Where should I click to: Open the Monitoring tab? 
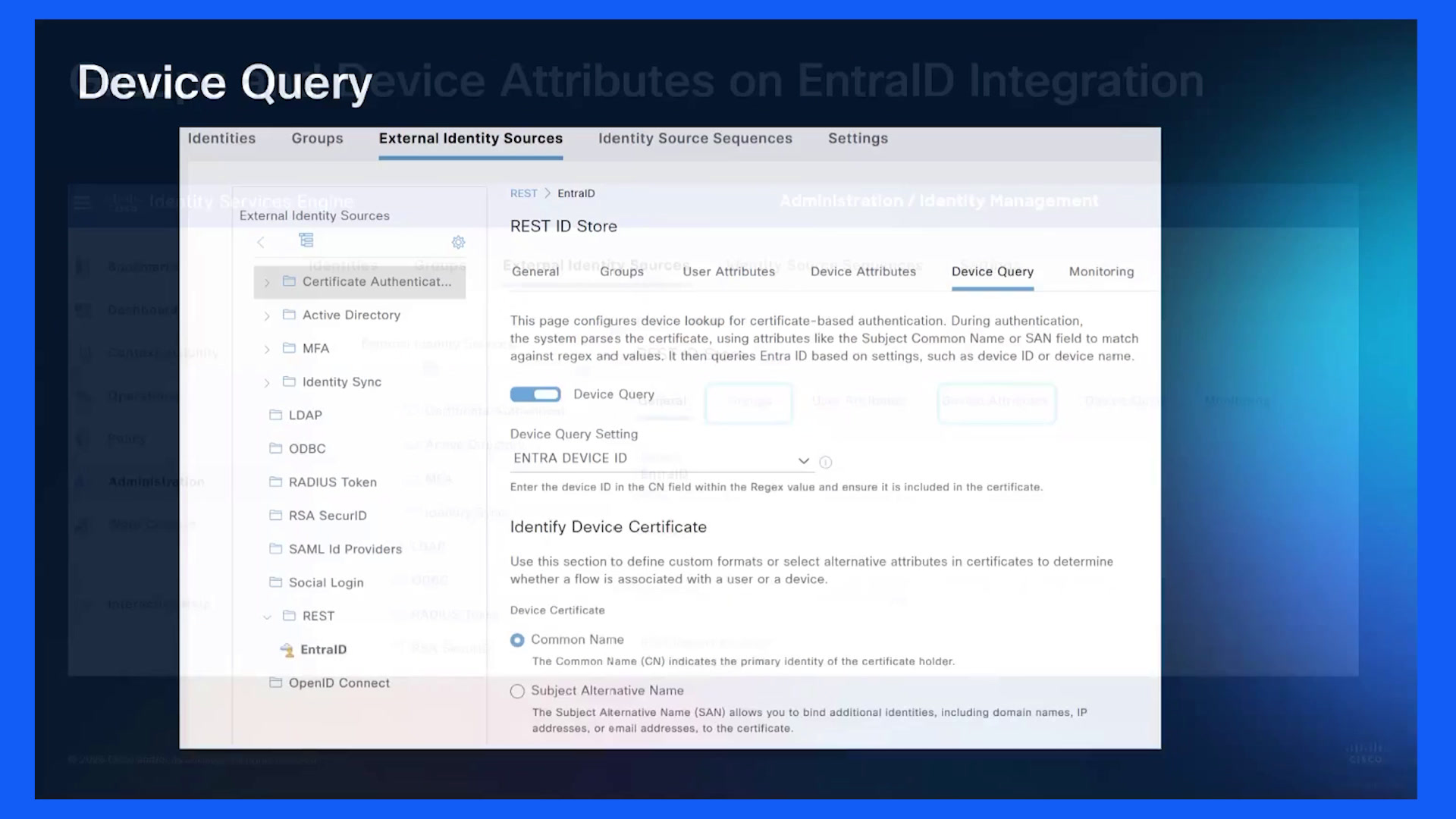click(1101, 271)
